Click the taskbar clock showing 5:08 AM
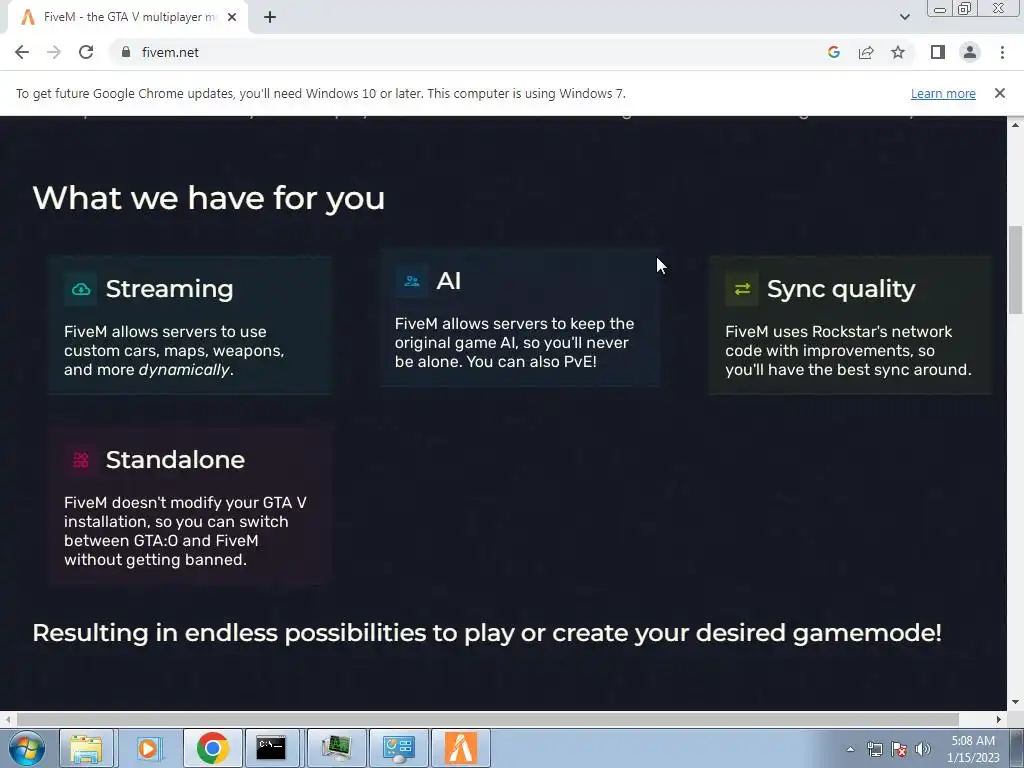 coord(973,749)
